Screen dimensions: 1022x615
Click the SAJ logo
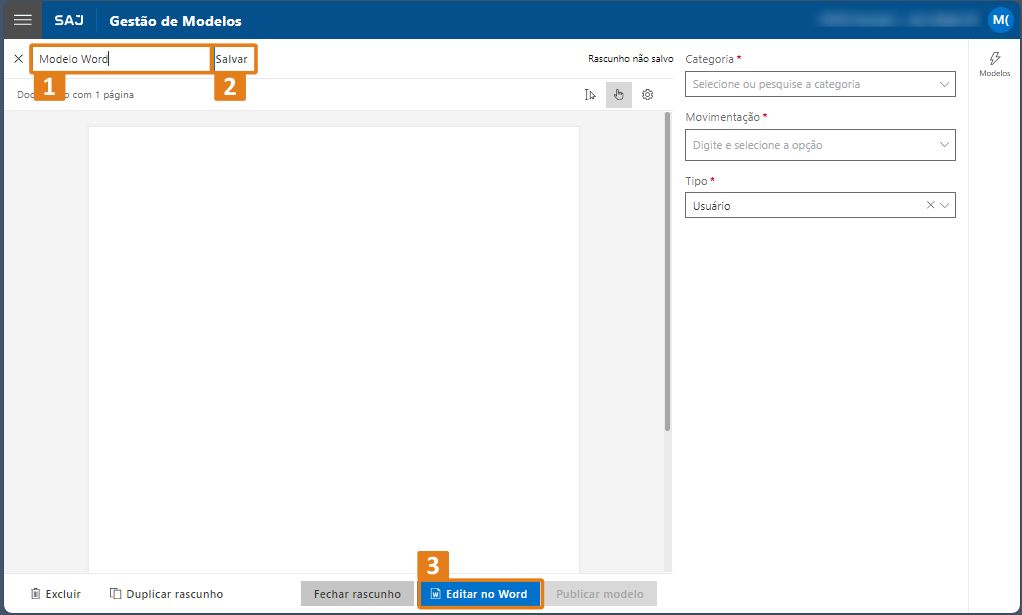click(69, 21)
